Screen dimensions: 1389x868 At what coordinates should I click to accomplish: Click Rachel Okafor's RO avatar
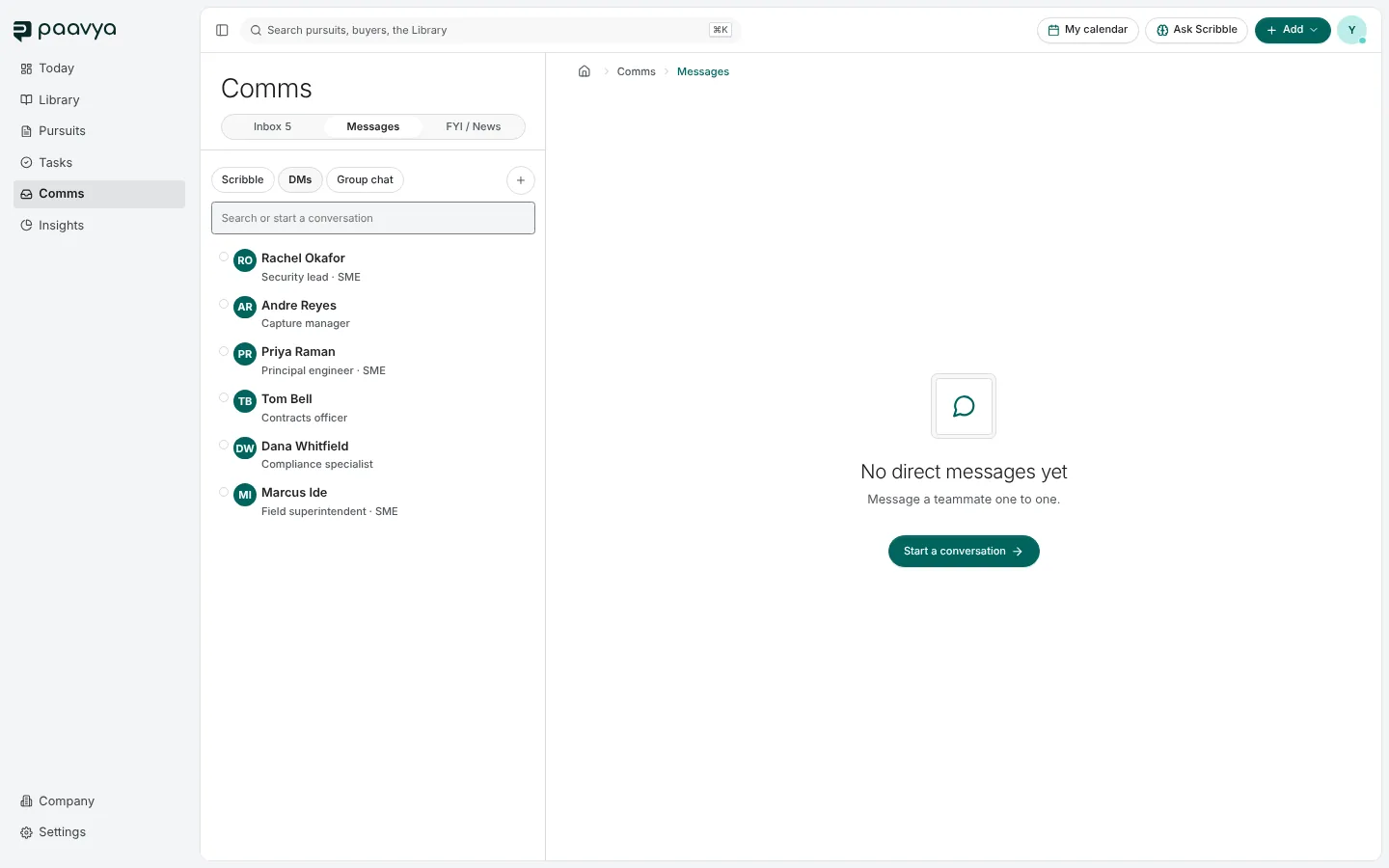pyautogui.click(x=245, y=260)
